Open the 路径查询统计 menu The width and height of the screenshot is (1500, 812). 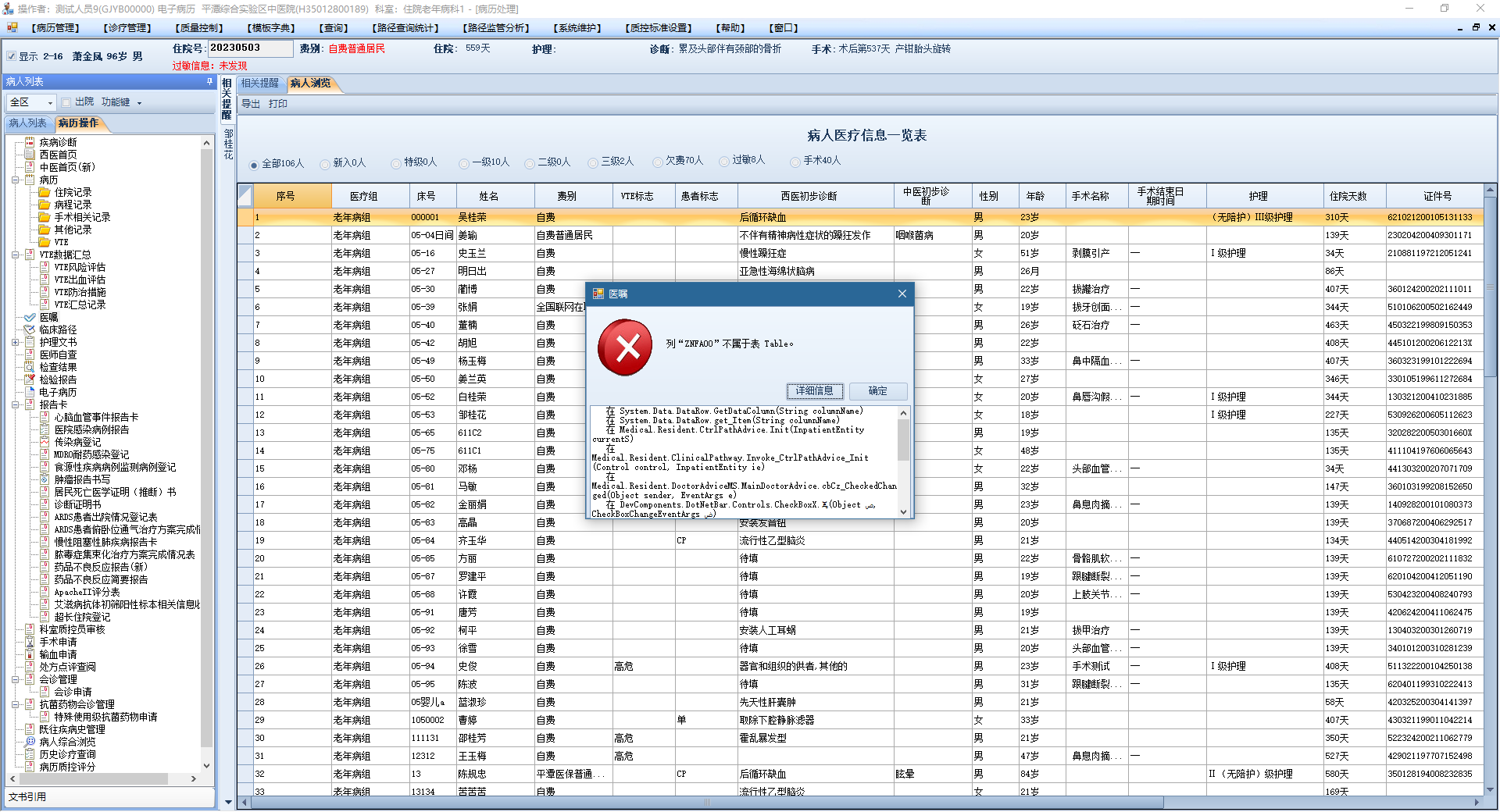[x=405, y=28]
